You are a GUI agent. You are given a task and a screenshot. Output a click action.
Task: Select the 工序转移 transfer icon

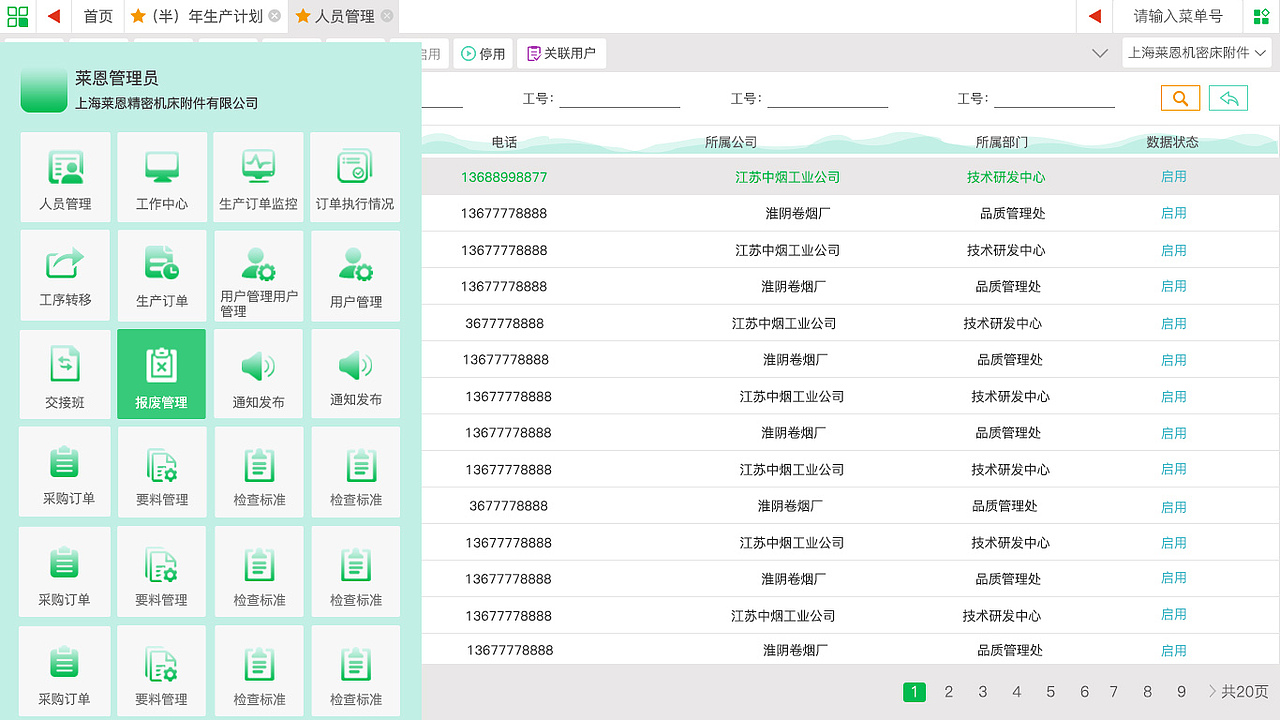coord(64,275)
